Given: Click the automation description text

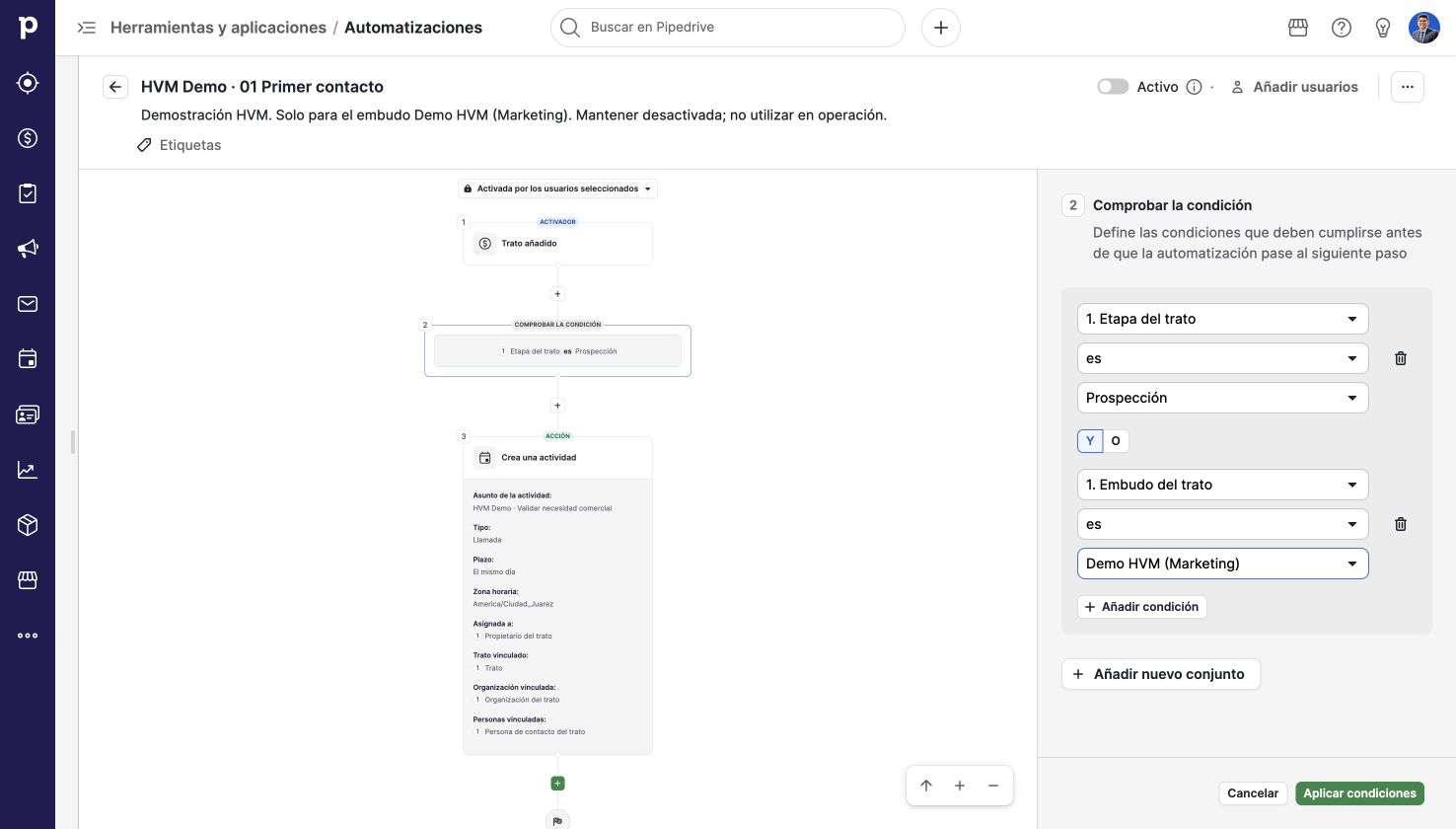Looking at the screenshot, I should (514, 115).
